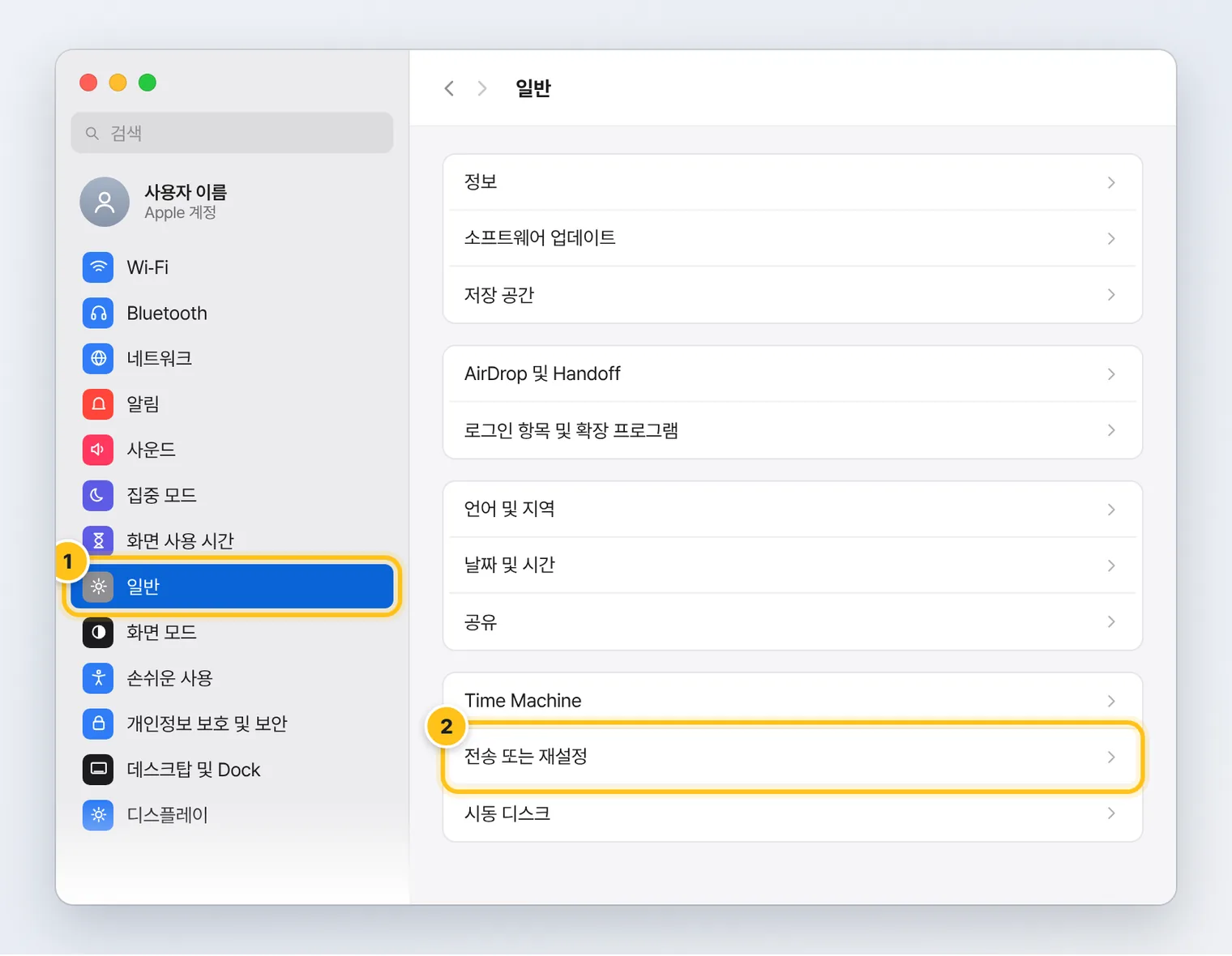Select the globe 네트워크 icon
1232x956 pixels.
[98, 358]
